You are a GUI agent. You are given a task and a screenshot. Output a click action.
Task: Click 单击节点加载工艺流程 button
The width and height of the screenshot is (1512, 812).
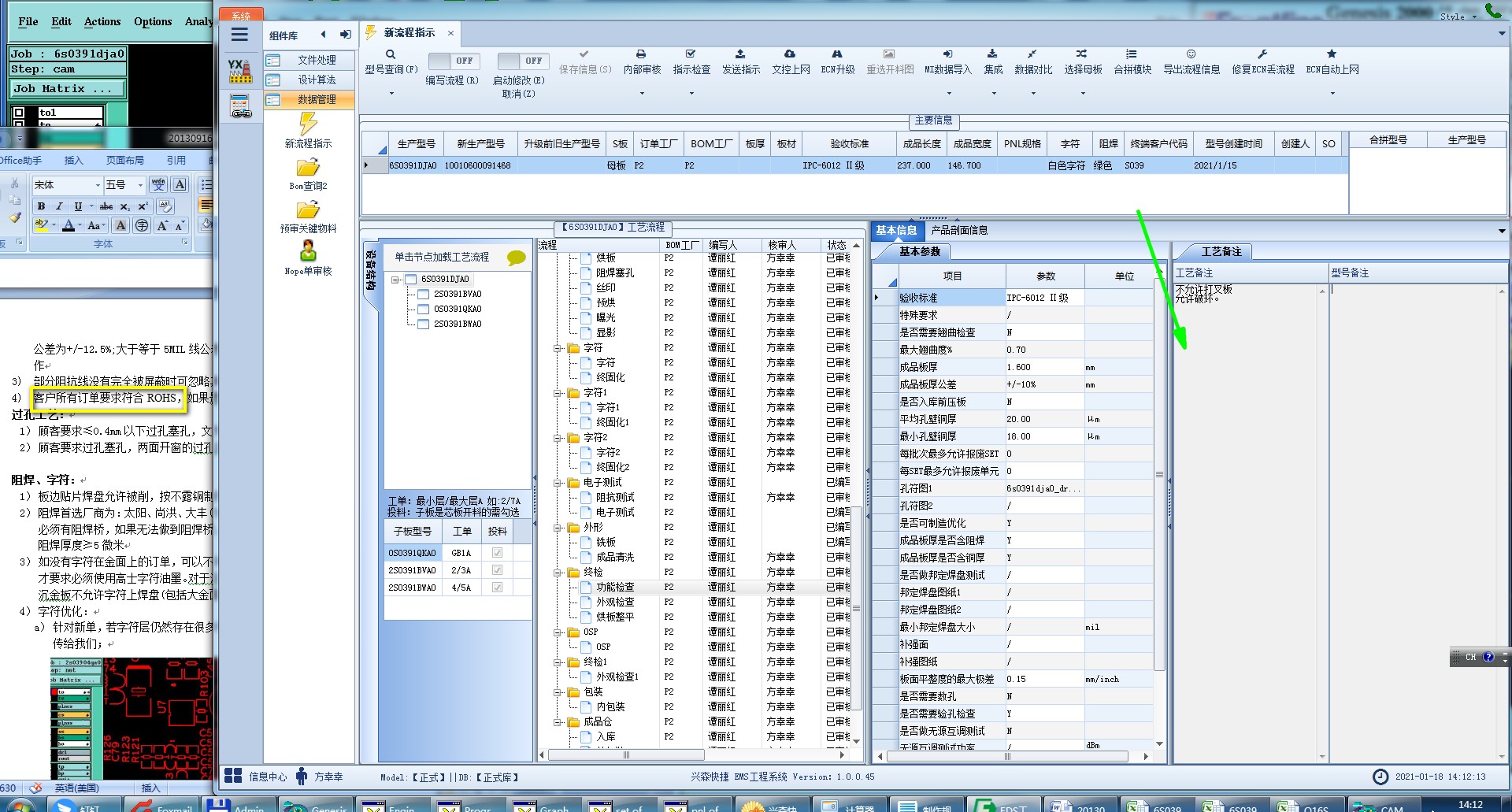point(442,257)
